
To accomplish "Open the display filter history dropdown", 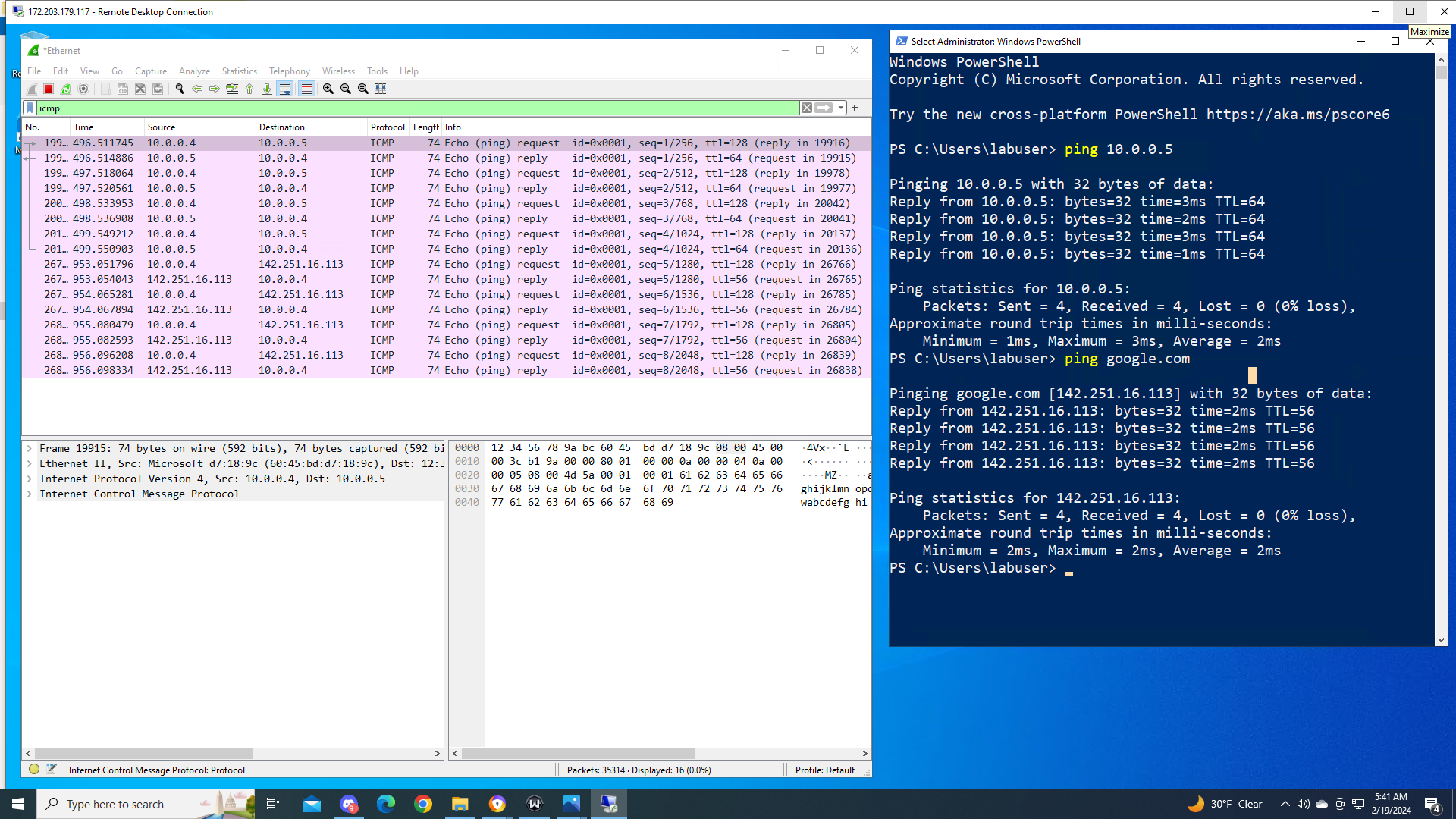I will click(x=841, y=108).
